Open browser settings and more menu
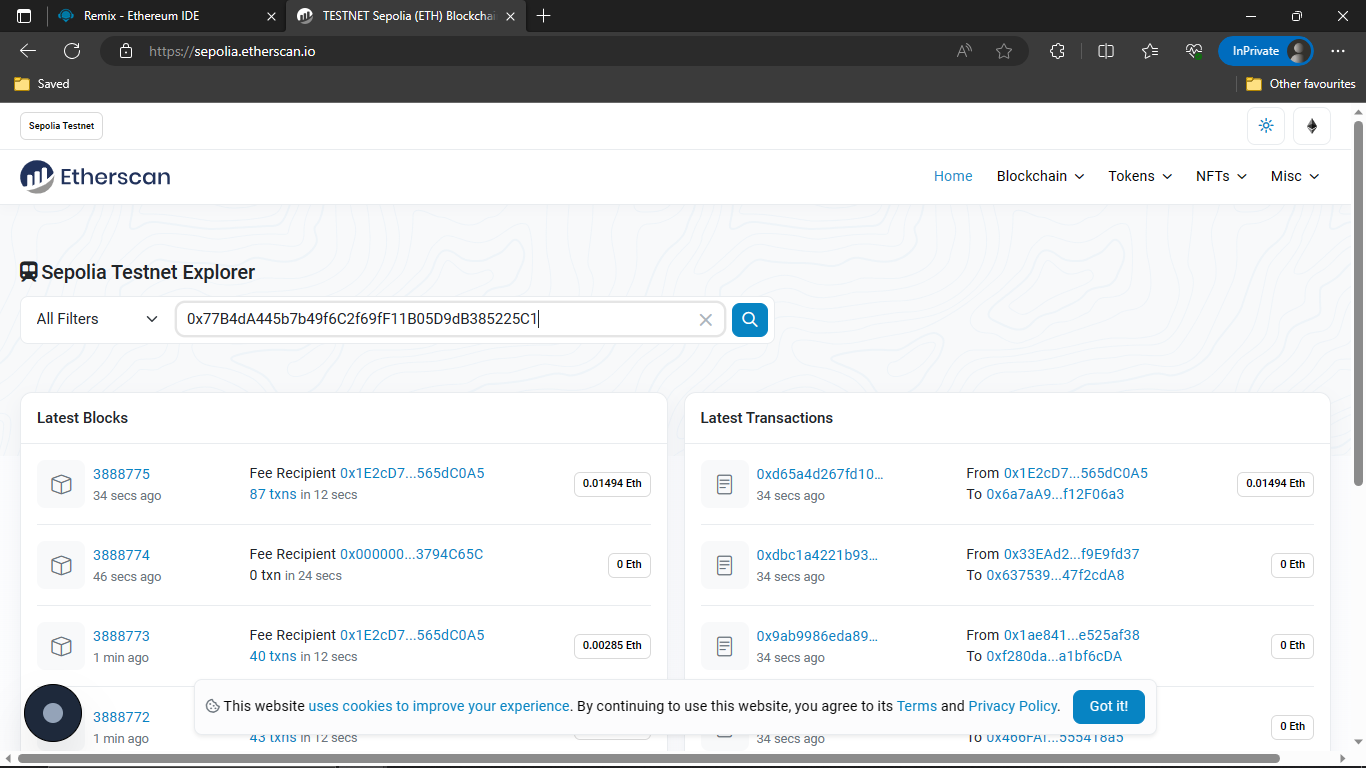 1338,51
